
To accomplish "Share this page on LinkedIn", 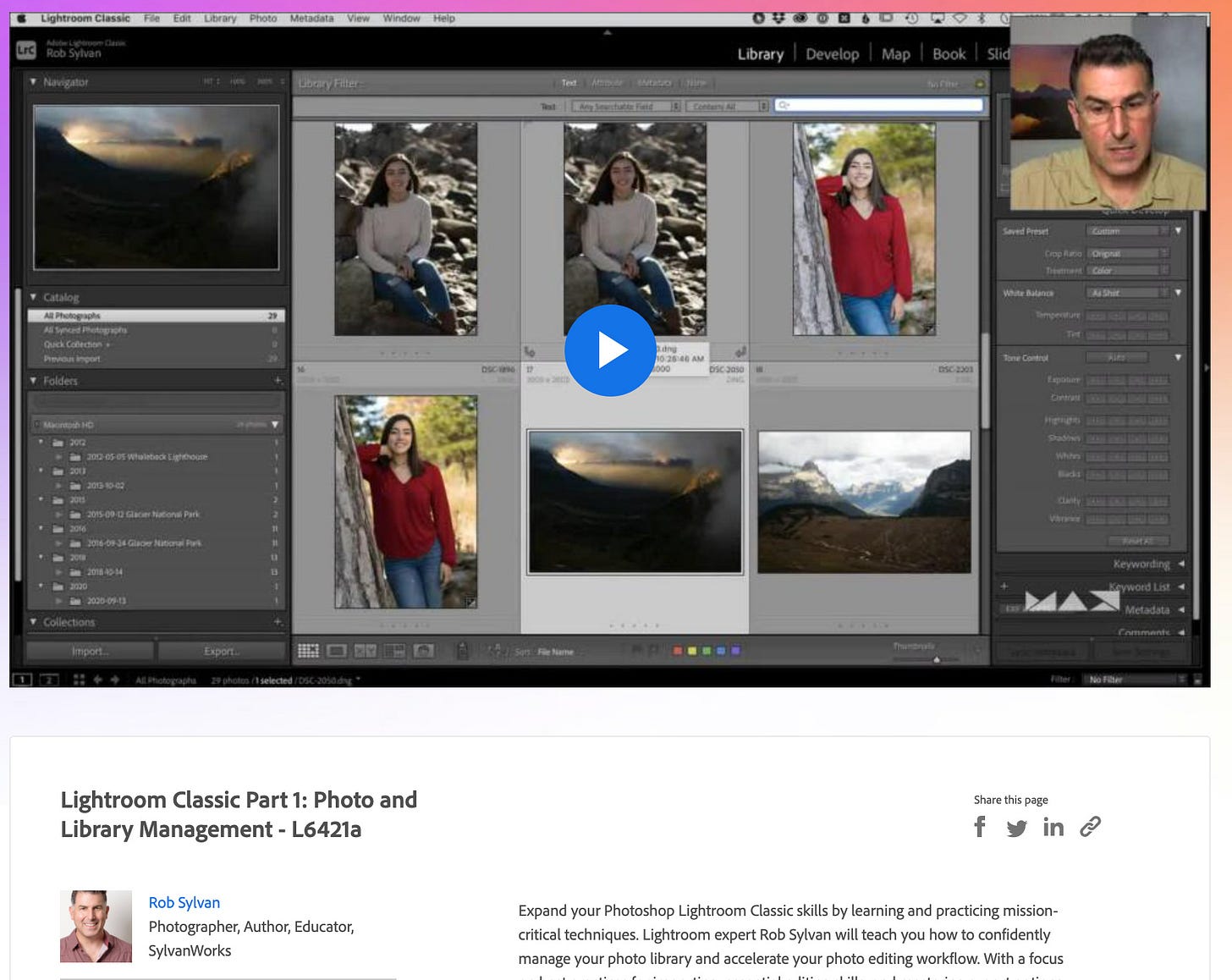I will click(x=1053, y=827).
